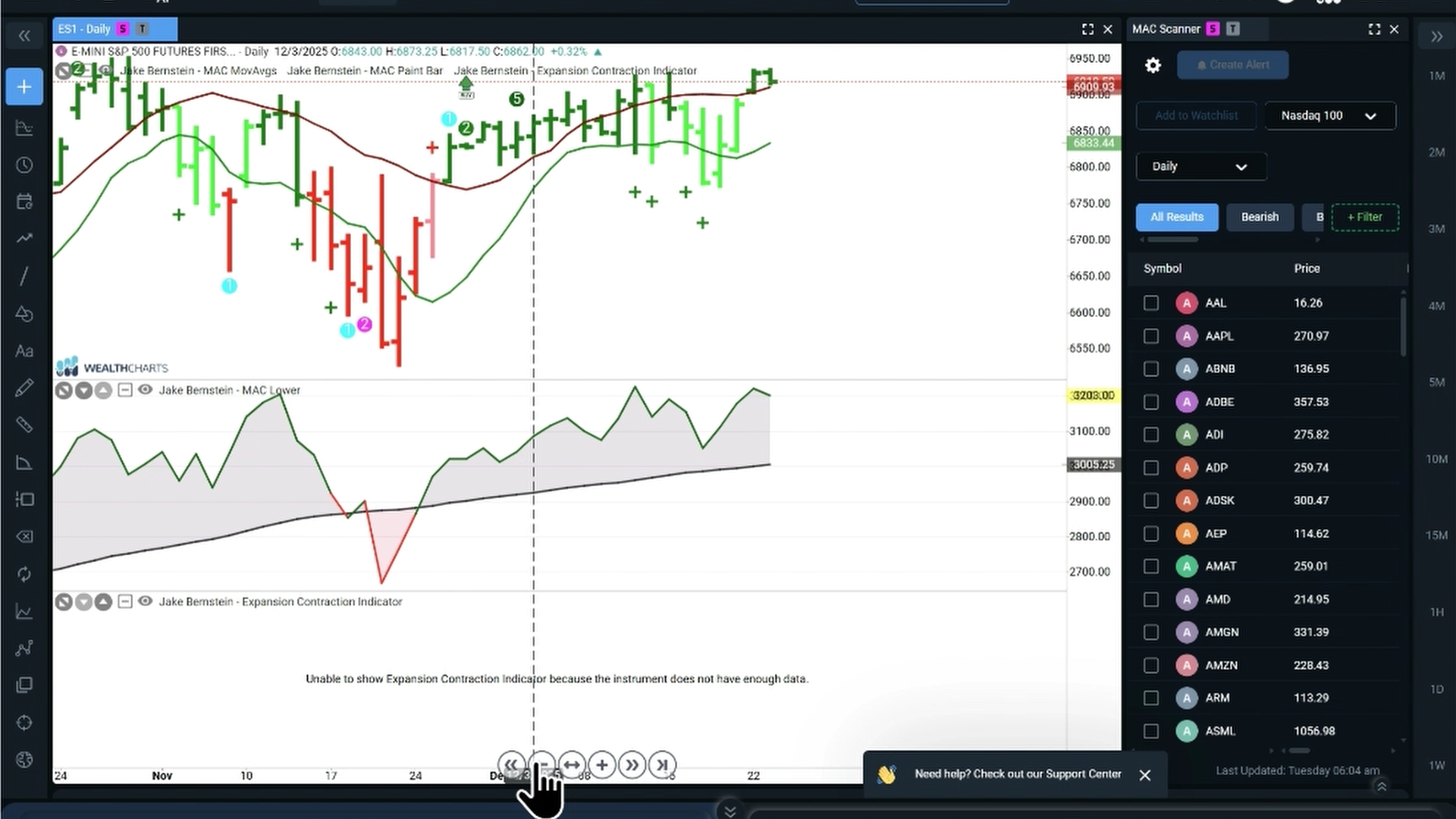Add a scanner filter with + Filter
The image size is (1456, 819).
(x=1365, y=217)
